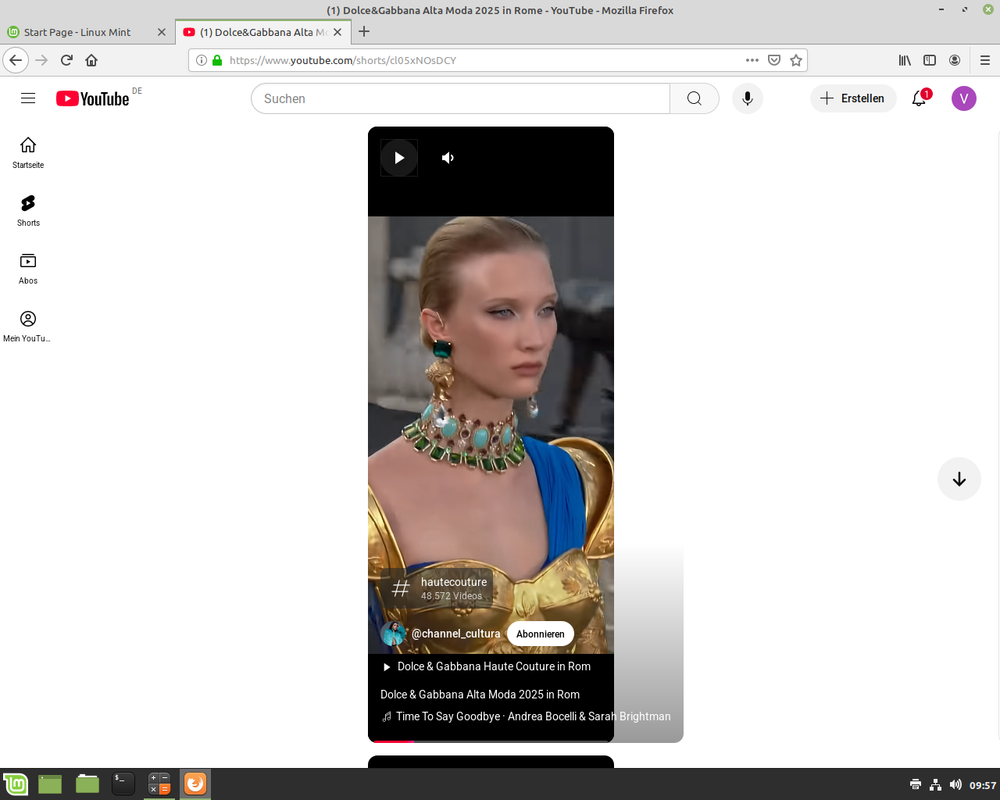Subscribe with the Abonnieren button
This screenshot has width=1000, height=800.
coord(540,633)
